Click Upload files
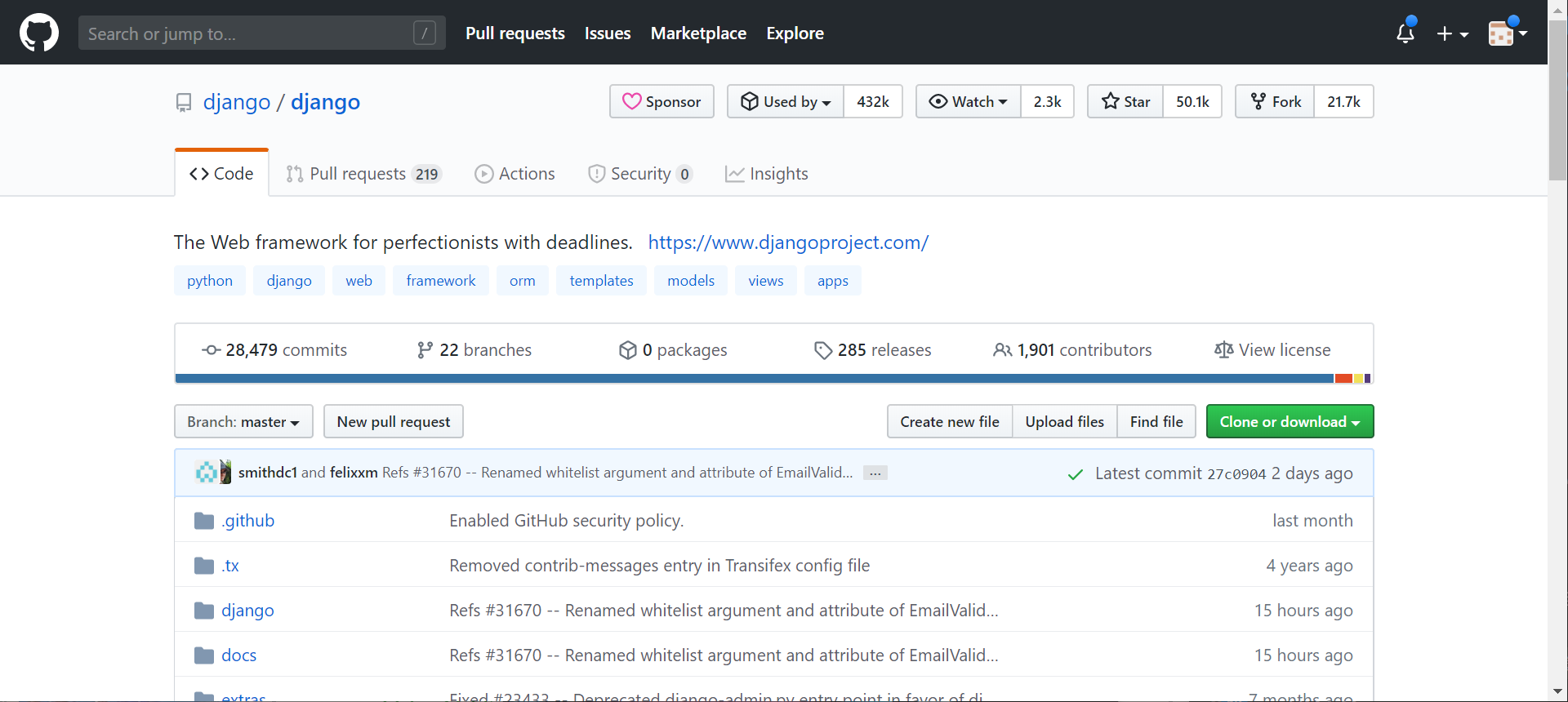1568x702 pixels. [x=1065, y=422]
